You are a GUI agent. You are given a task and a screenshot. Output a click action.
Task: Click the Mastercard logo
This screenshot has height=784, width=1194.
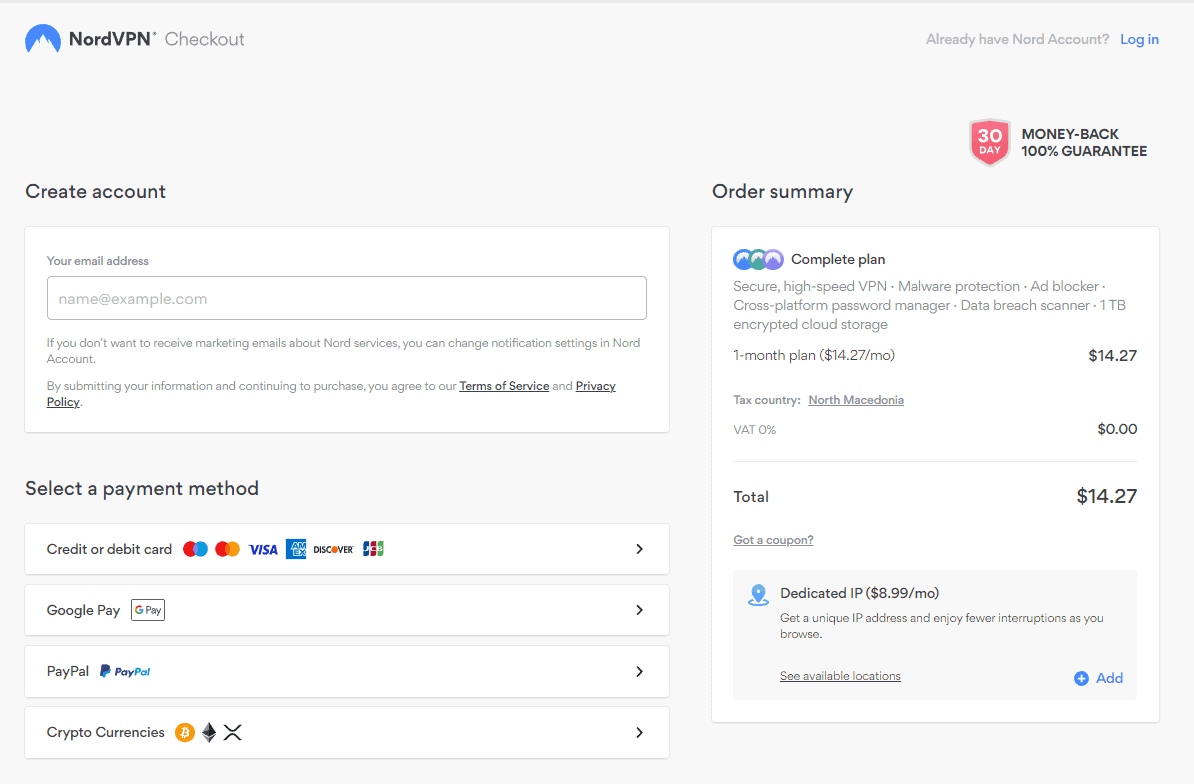(228, 549)
